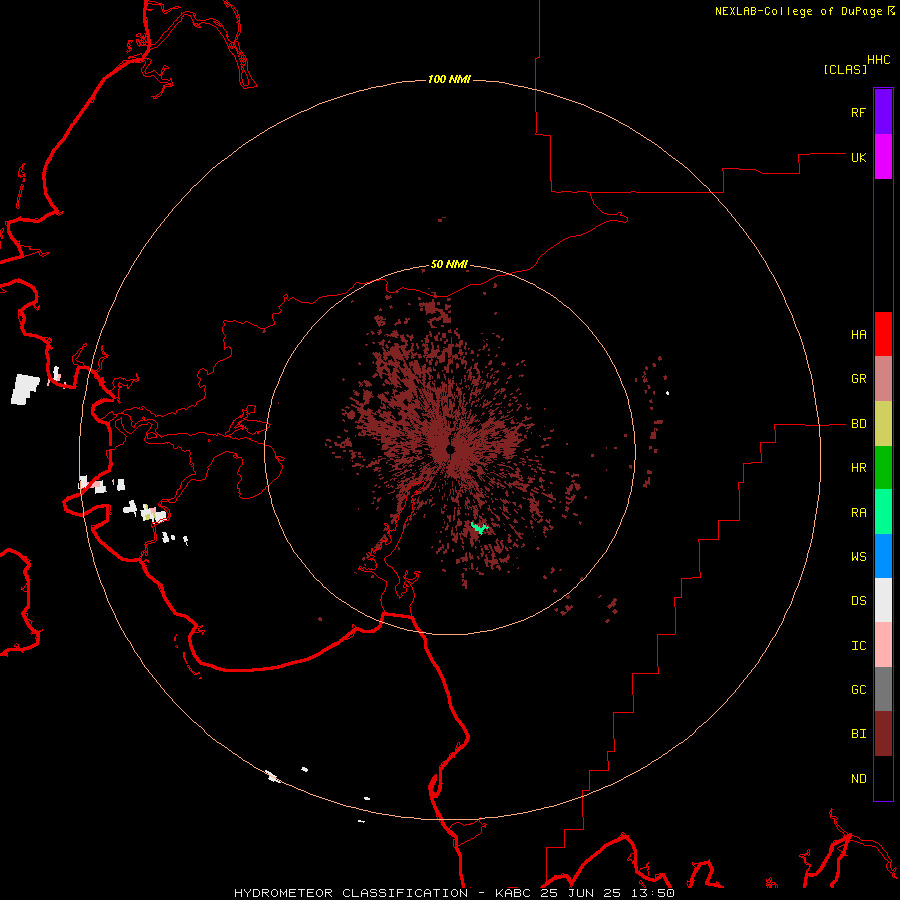Click the UK legend label
The height and width of the screenshot is (900, 900).
tap(858, 157)
